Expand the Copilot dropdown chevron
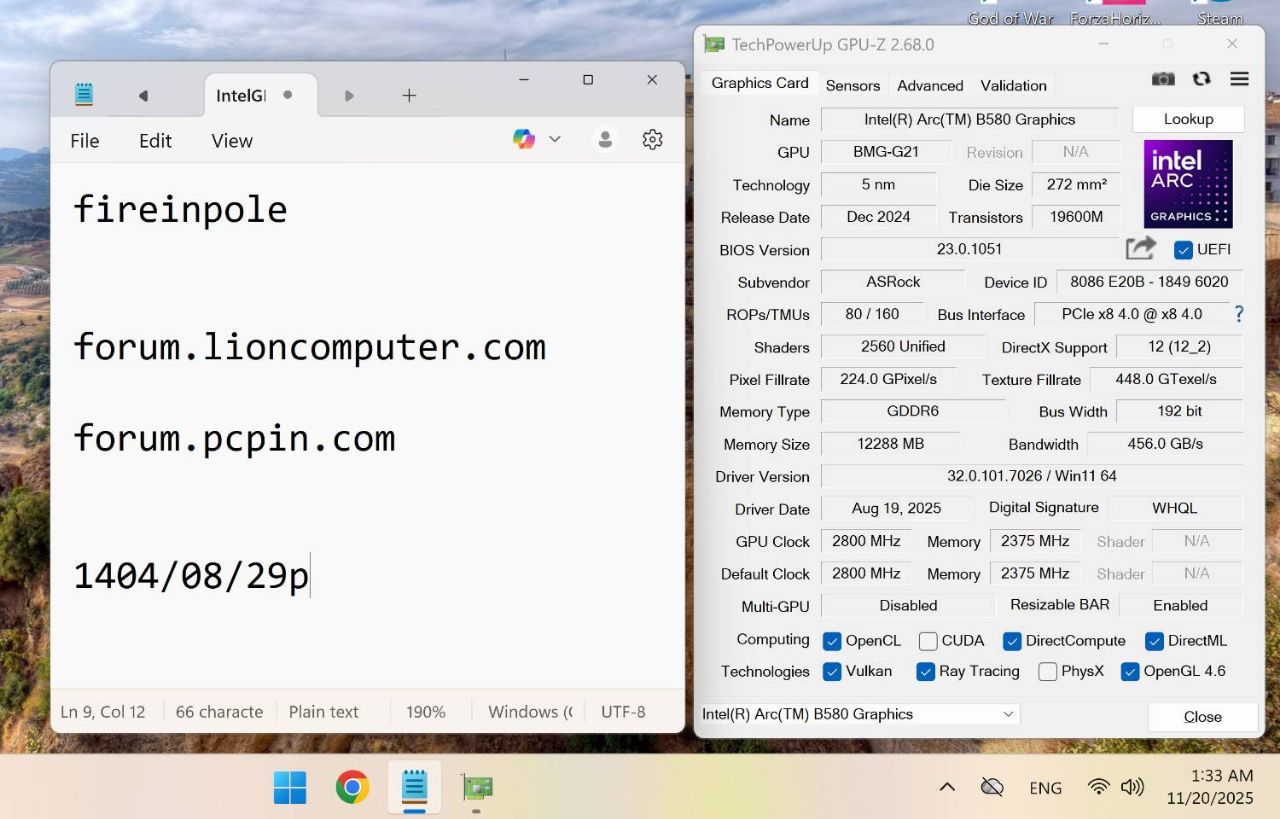 pos(555,139)
